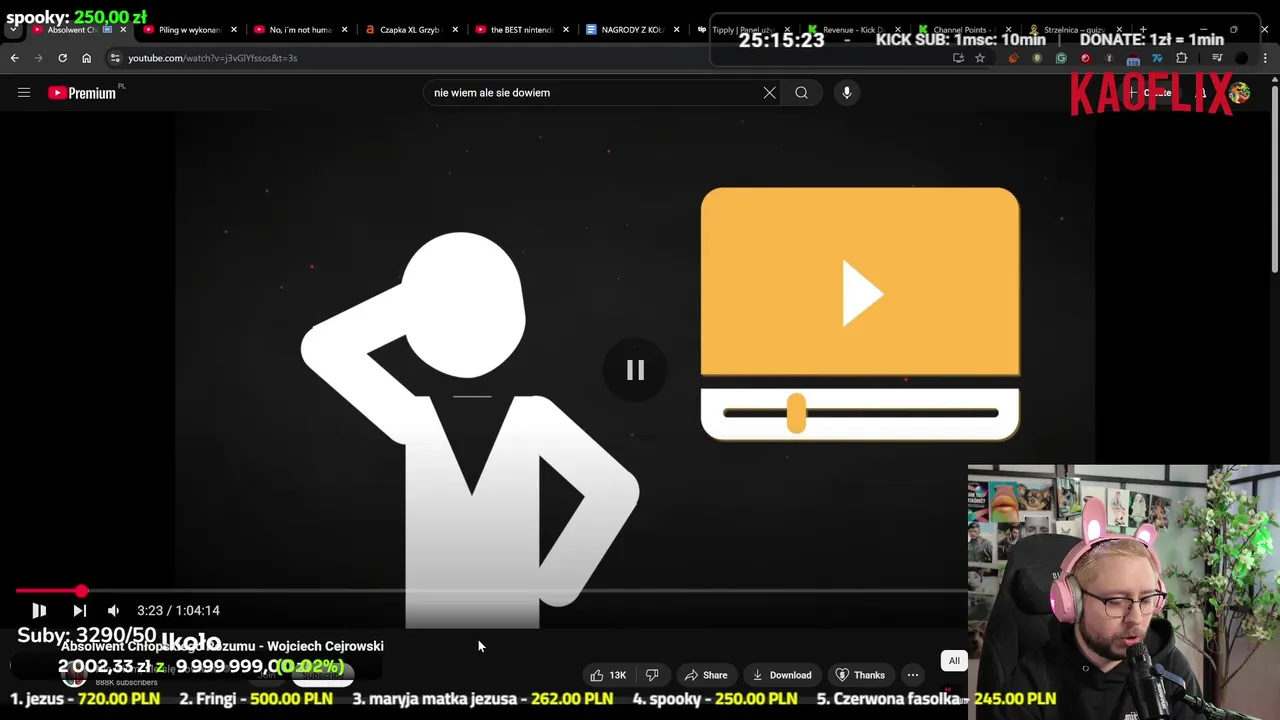Open the Extensions puzzle icon
This screenshot has height=720, width=1280.
click(x=1181, y=58)
